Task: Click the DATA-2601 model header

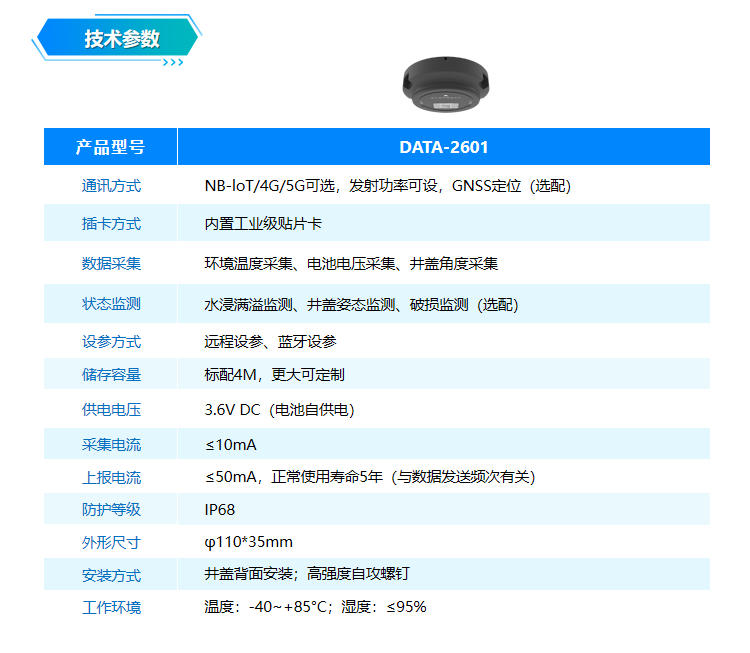Action: pyautogui.click(x=444, y=147)
